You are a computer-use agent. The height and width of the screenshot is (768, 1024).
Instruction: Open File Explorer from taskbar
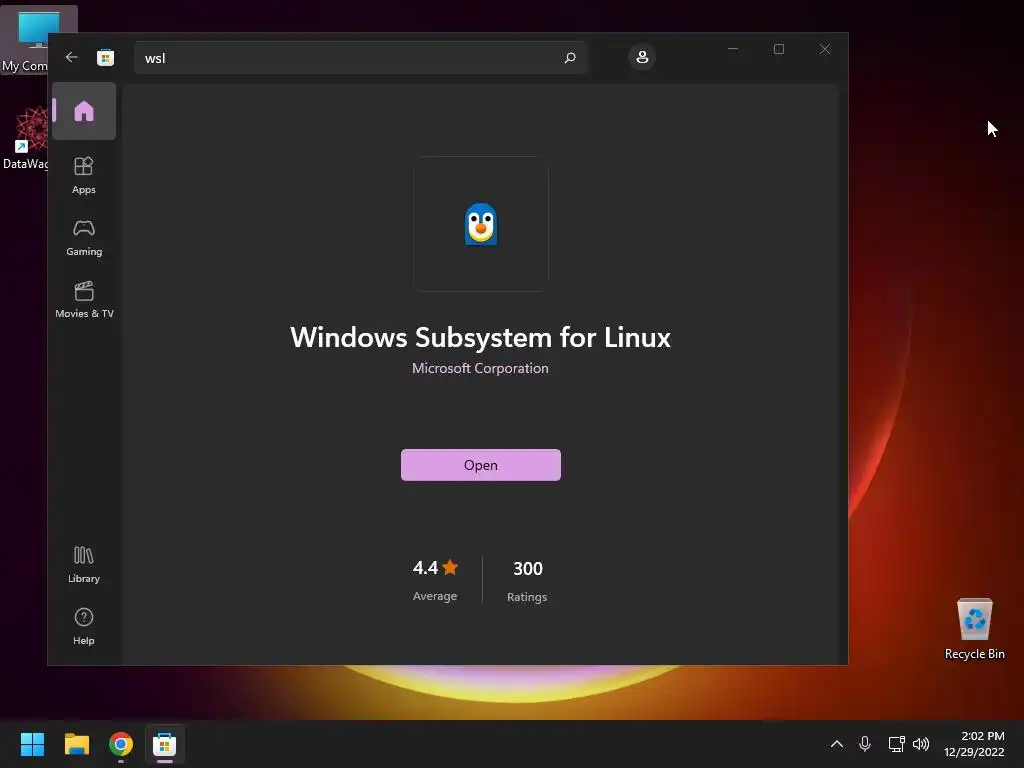(76, 744)
